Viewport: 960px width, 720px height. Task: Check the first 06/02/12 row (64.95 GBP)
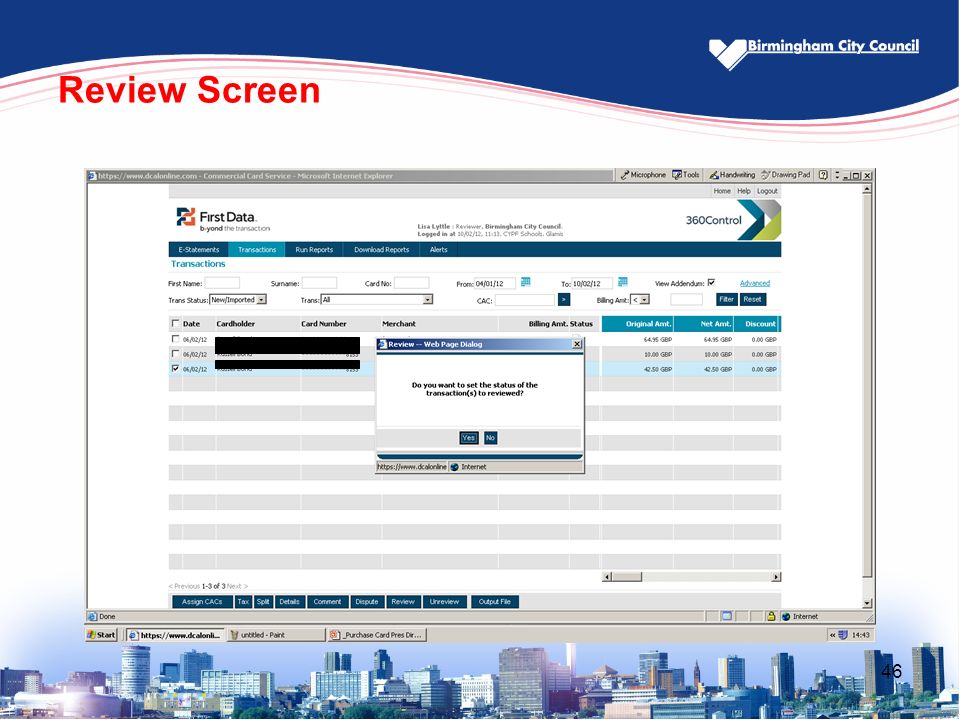176,339
